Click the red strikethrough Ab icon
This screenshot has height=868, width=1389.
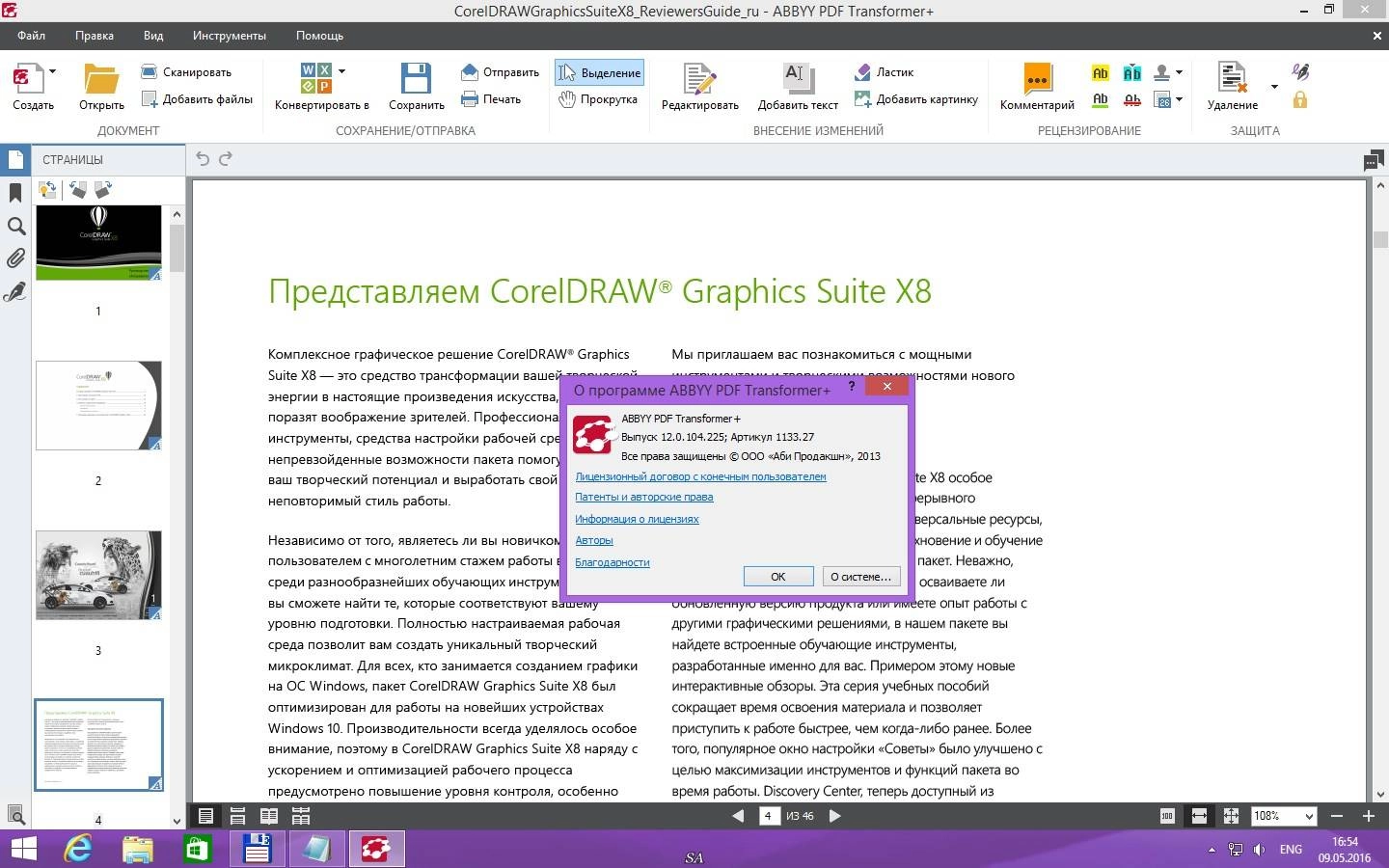[1132, 99]
